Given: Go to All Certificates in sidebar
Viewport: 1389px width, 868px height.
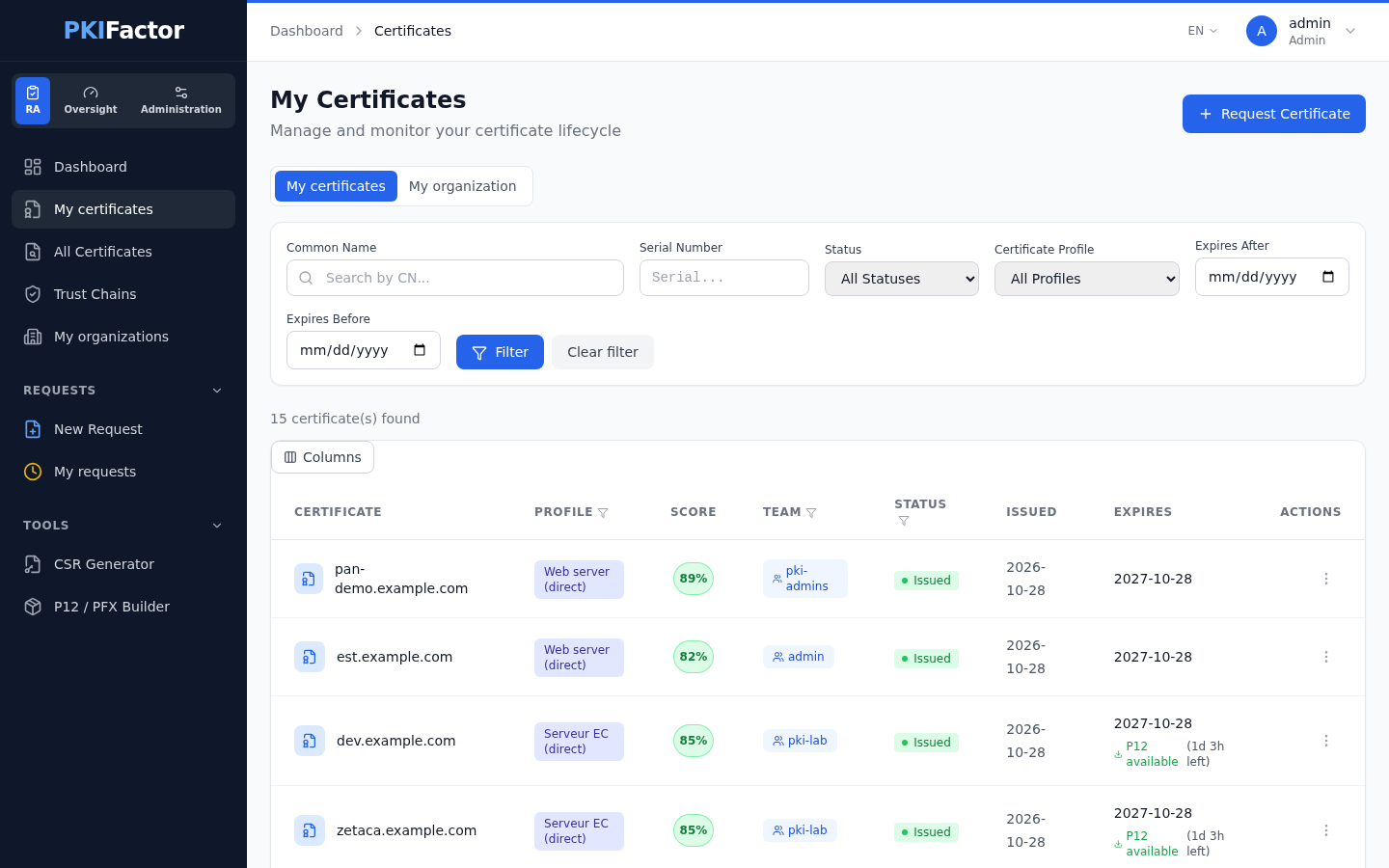Looking at the screenshot, I should 123,252.
